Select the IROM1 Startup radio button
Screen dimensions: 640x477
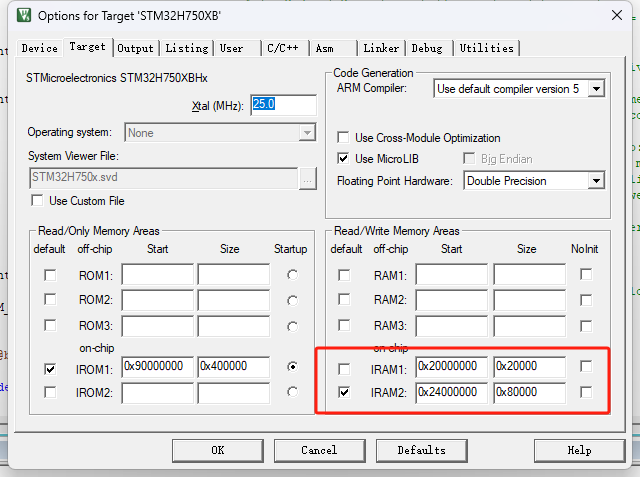click(292, 366)
